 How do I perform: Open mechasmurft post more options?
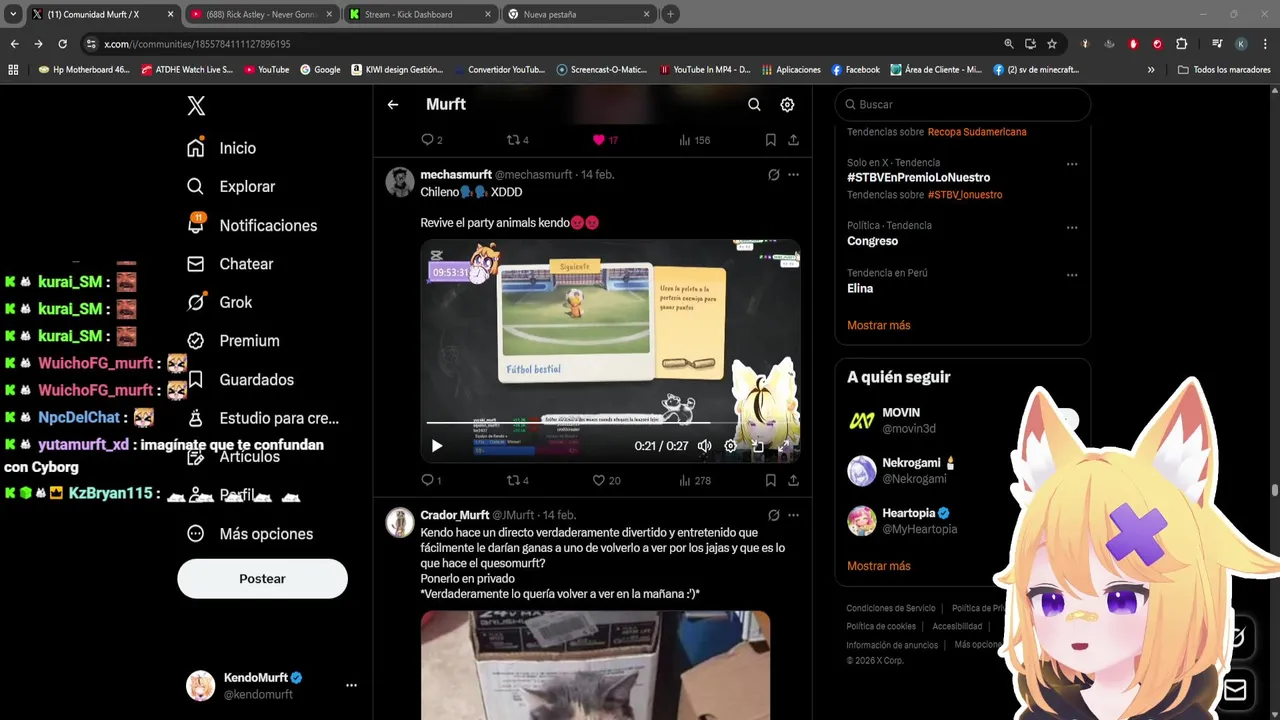[793, 174]
